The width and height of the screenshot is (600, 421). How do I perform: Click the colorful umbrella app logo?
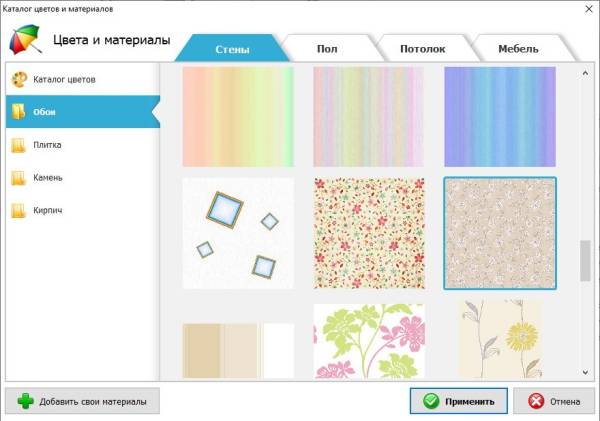25,39
